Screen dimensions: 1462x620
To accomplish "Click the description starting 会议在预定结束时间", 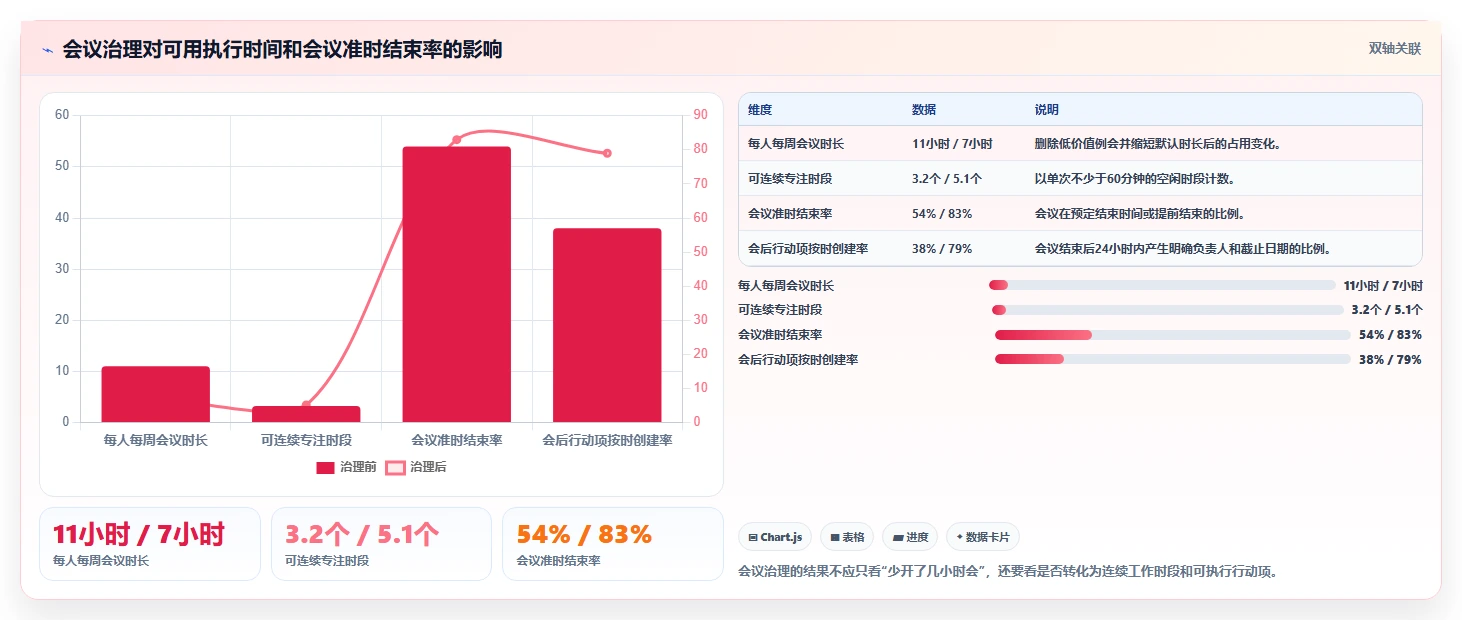I will tap(1140, 214).
